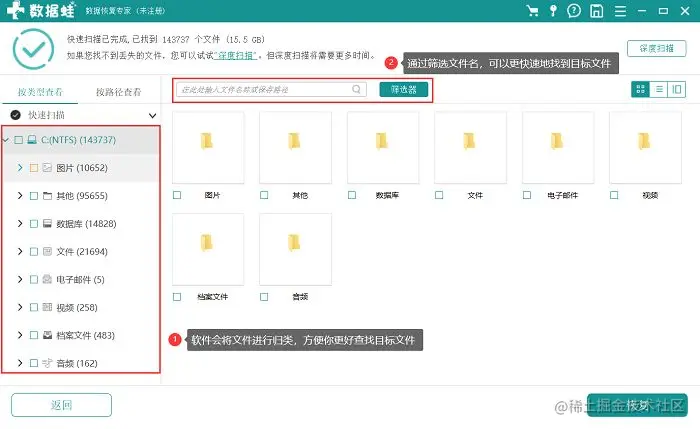Expand the 音频 (162) tree node
700x429 pixels.
pos(20,363)
